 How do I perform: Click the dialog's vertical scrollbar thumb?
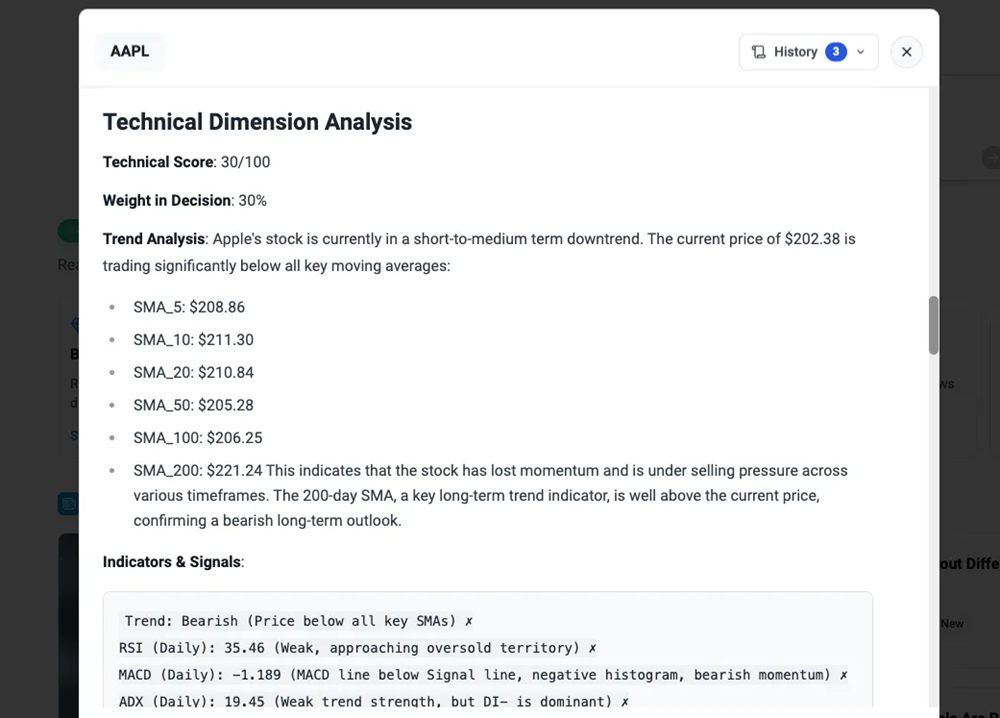[933, 325]
